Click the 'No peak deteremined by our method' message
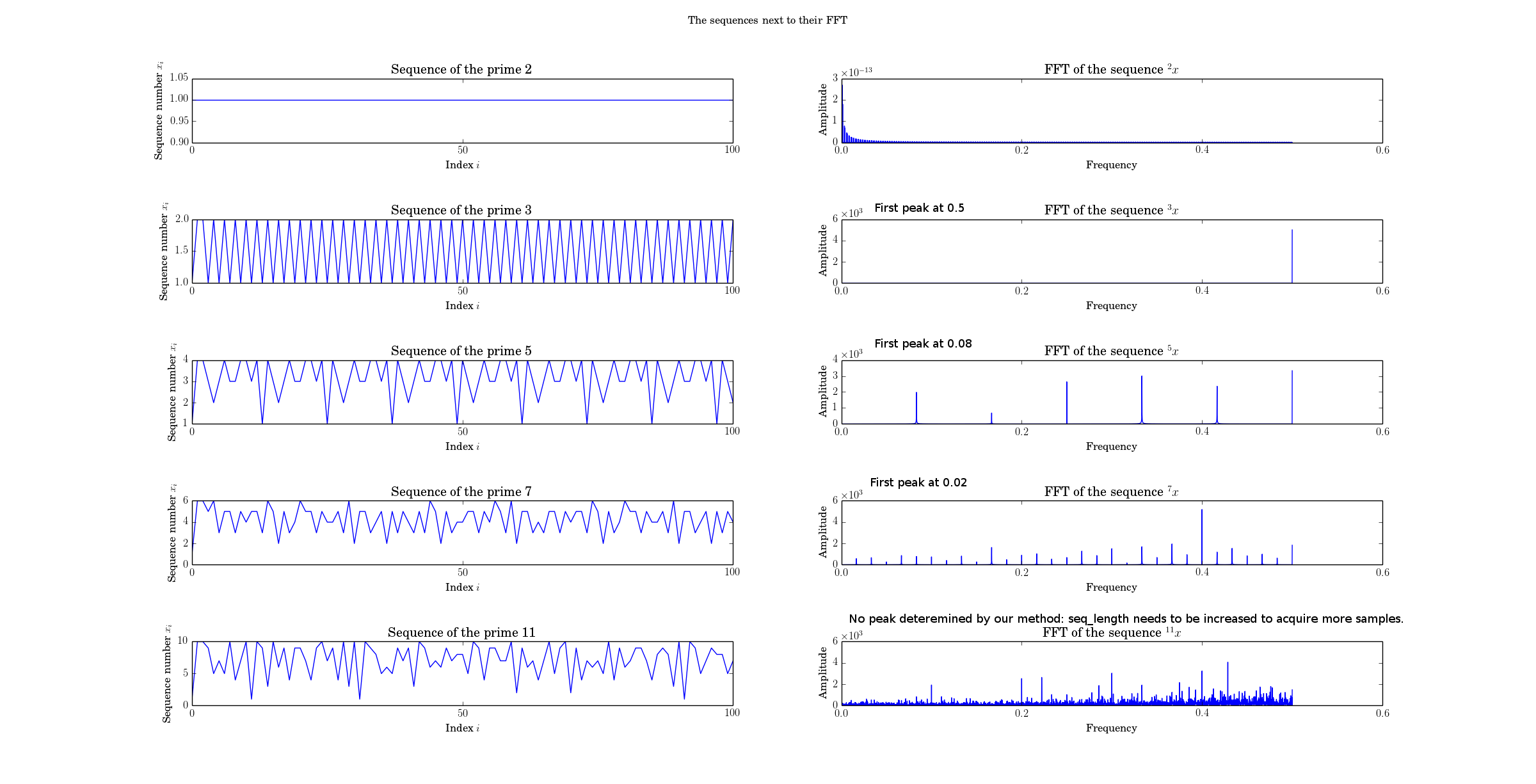 tap(1126, 619)
